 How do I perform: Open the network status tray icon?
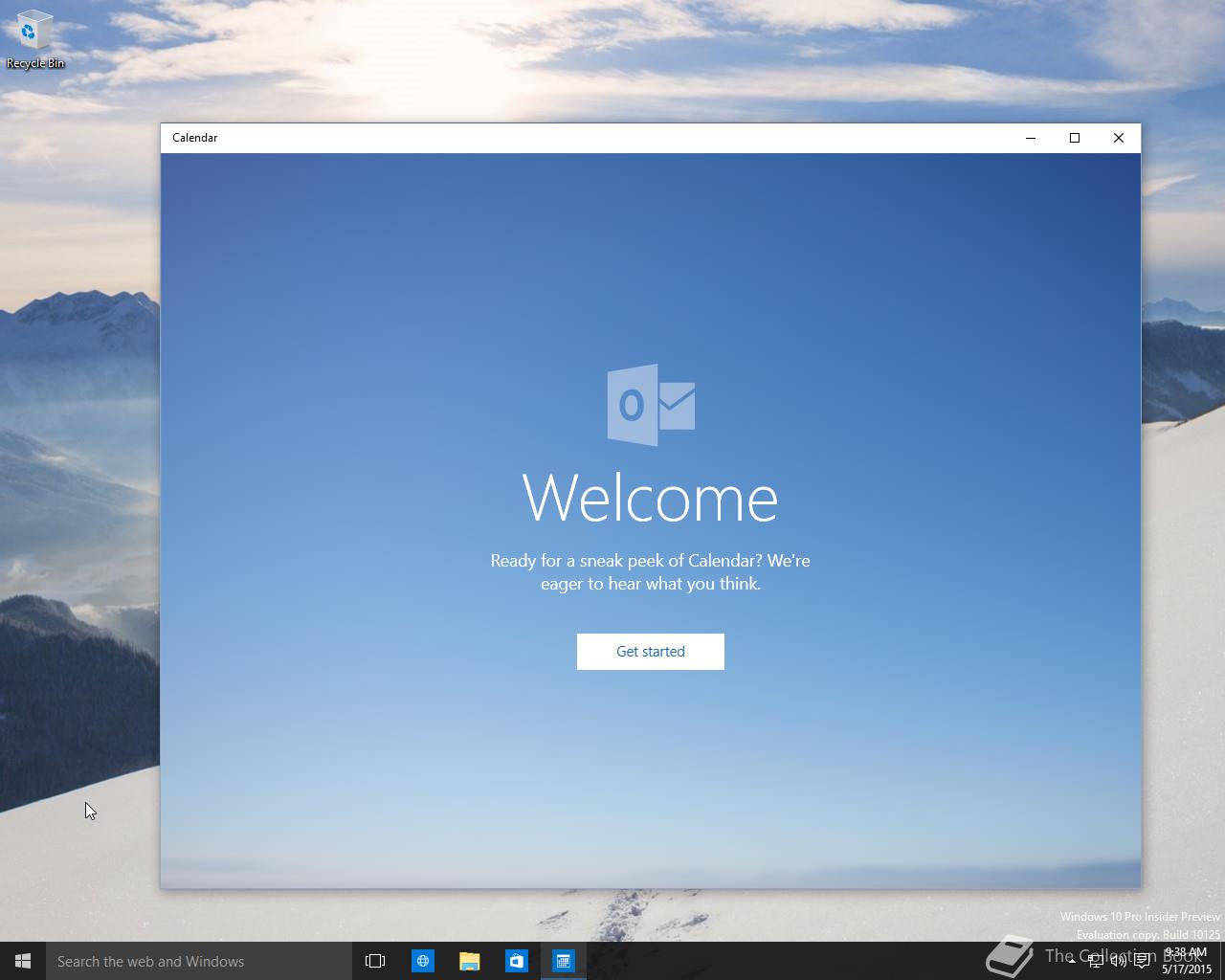(x=1096, y=961)
